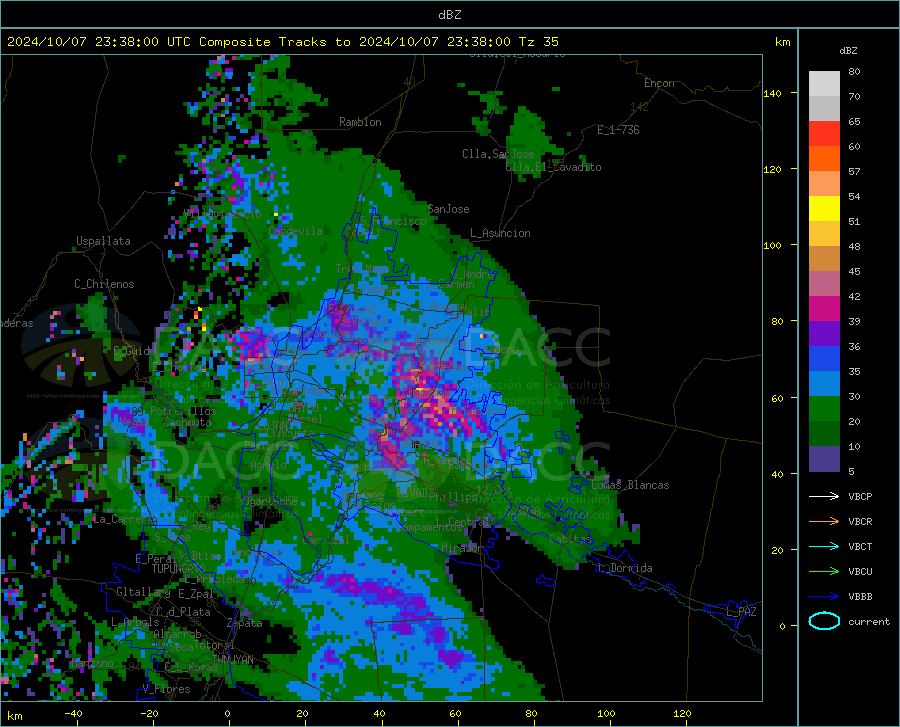Click the cyan VBCT arrow legend icon
This screenshot has height=727, width=900.
tap(824, 546)
